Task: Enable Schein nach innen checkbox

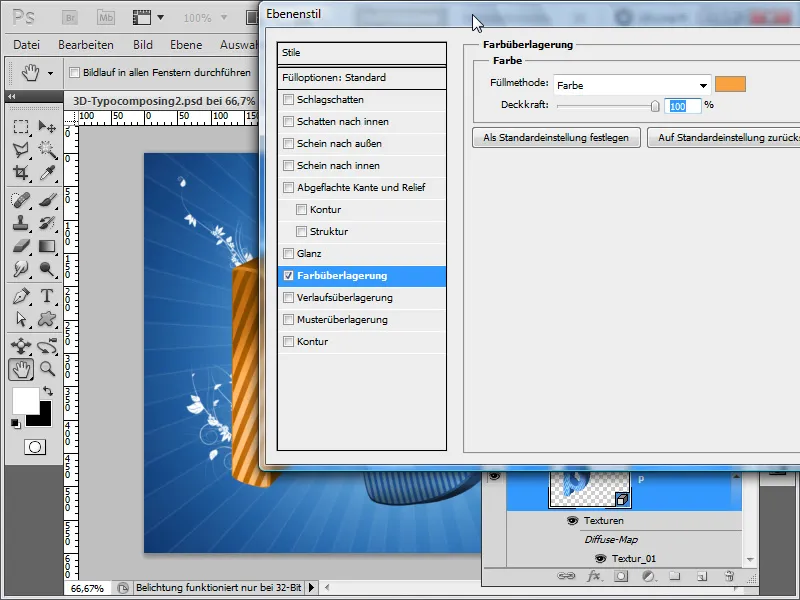Action: 288,165
